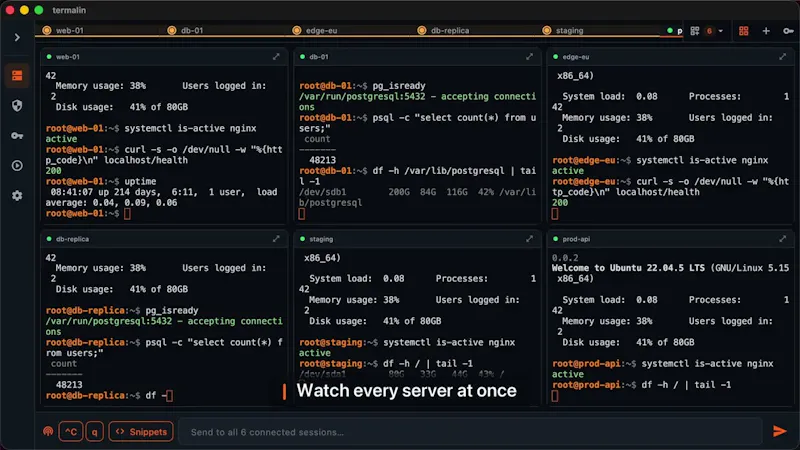Click web-01 prompt cursor line
The height and width of the screenshot is (450, 800).
pyautogui.click(x=88, y=214)
